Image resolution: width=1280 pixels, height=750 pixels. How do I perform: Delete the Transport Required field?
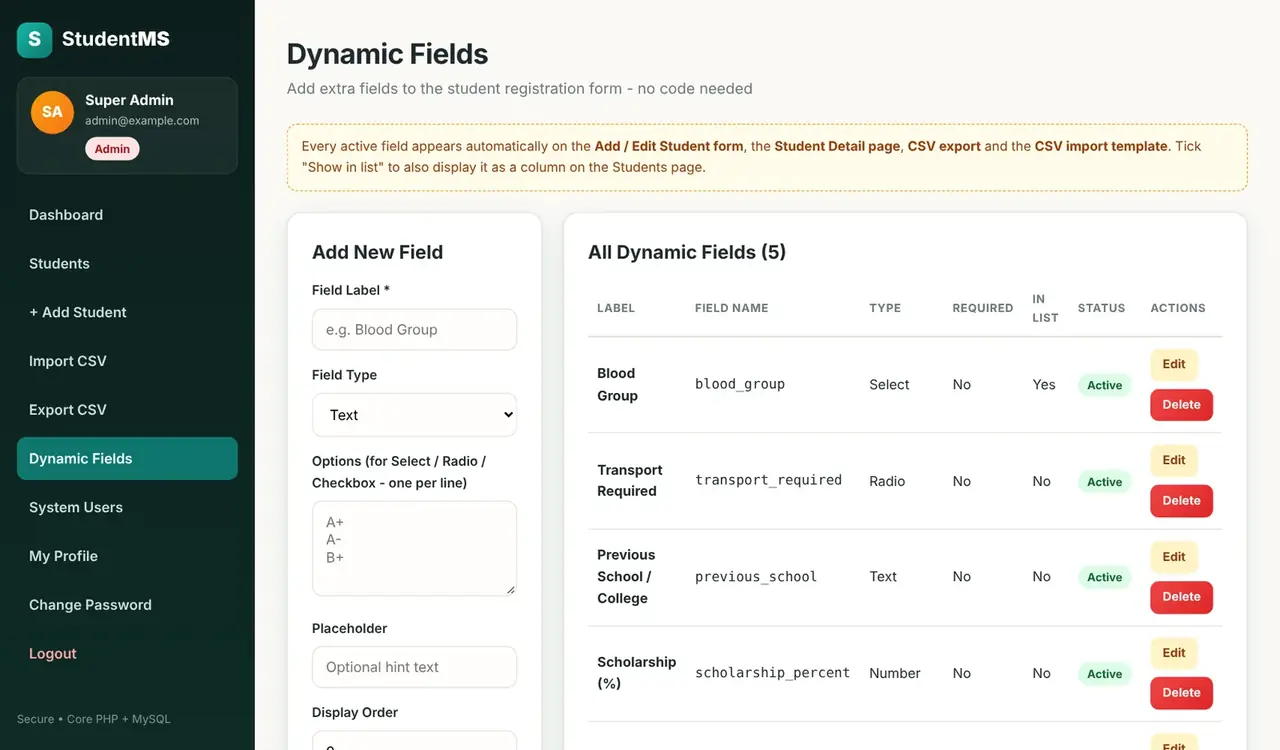pyautogui.click(x=1181, y=501)
